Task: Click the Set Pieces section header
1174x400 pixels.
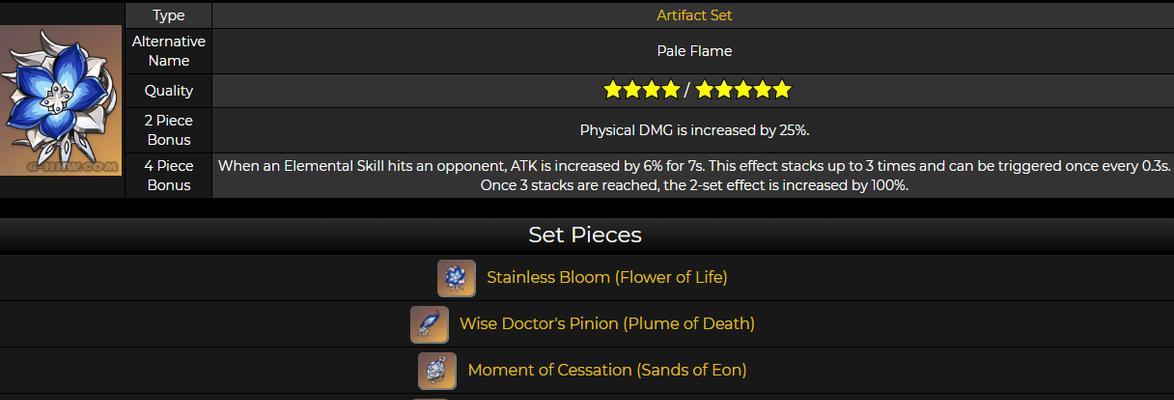Action: pos(585,235)
